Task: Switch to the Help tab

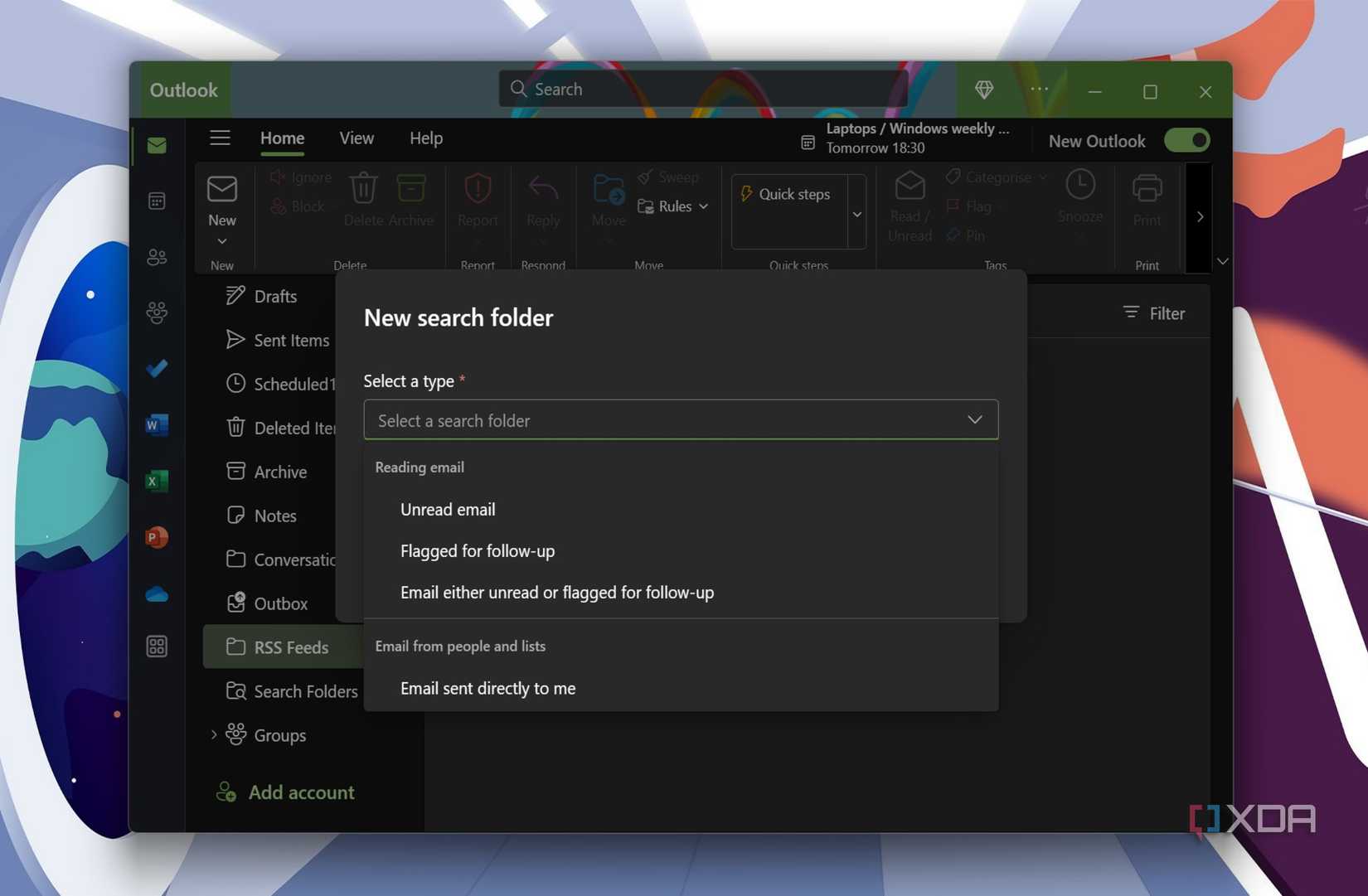Action: coord(426,138)
